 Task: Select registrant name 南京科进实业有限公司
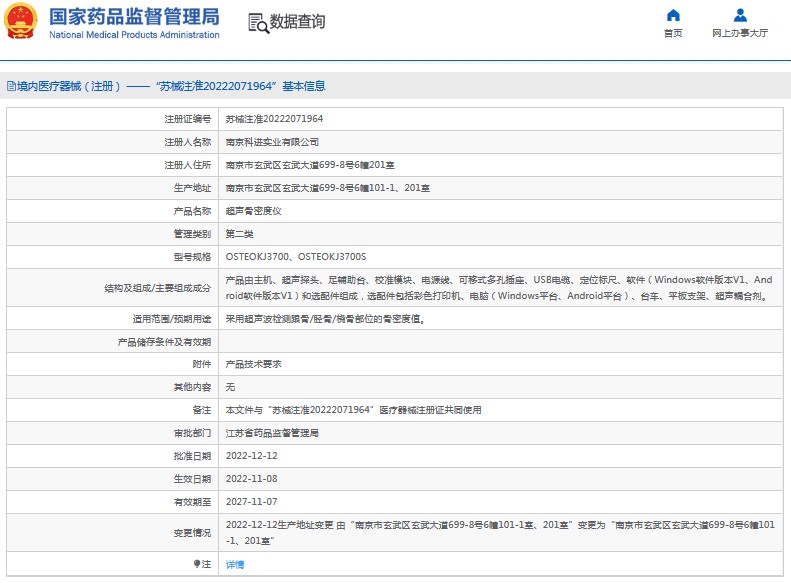point(272,142)
